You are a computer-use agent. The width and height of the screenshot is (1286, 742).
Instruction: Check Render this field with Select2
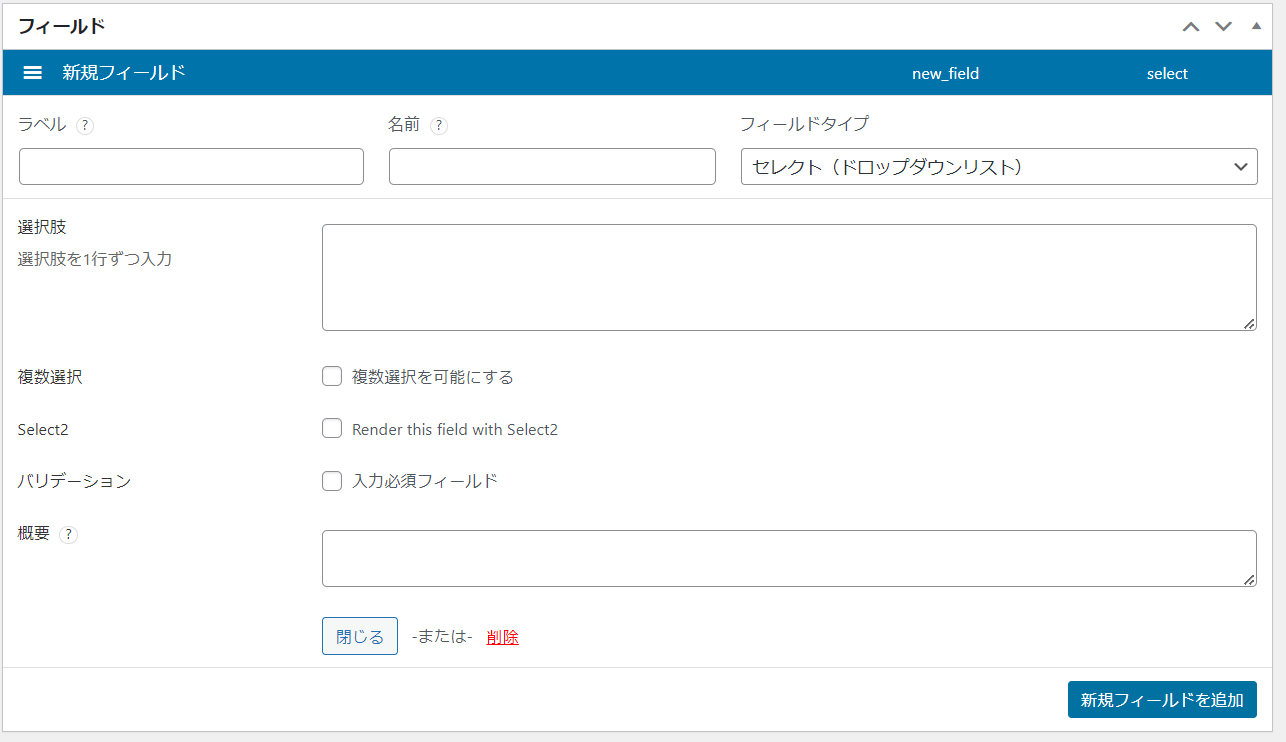pyautogui.click(x=332, y=429)
